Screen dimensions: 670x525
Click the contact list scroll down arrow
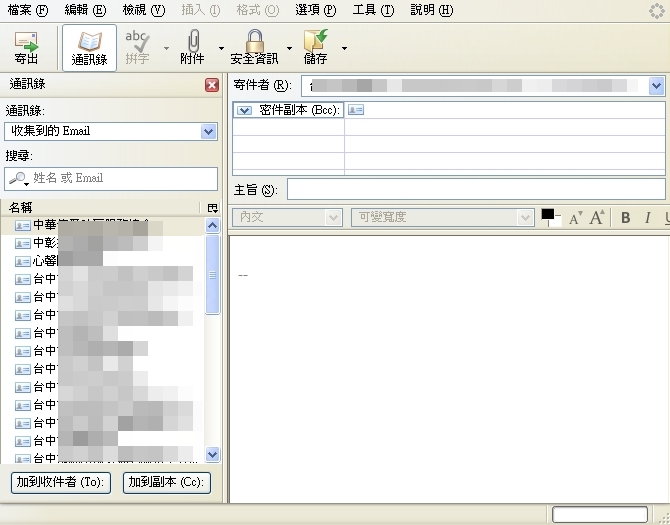point(212,454)
